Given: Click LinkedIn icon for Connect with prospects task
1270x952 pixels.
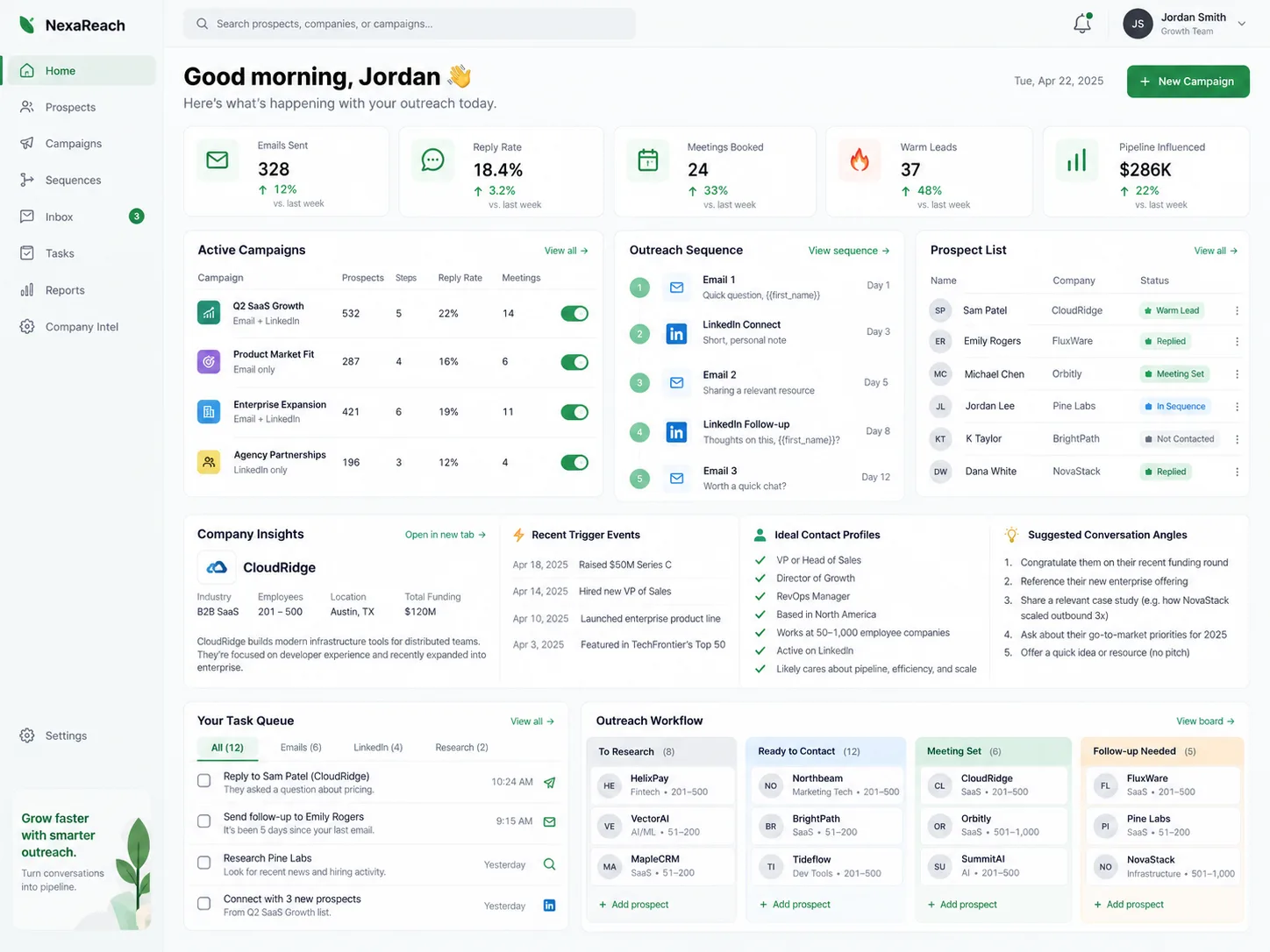Looking at the screenshot, I should (x=549, y=906).
